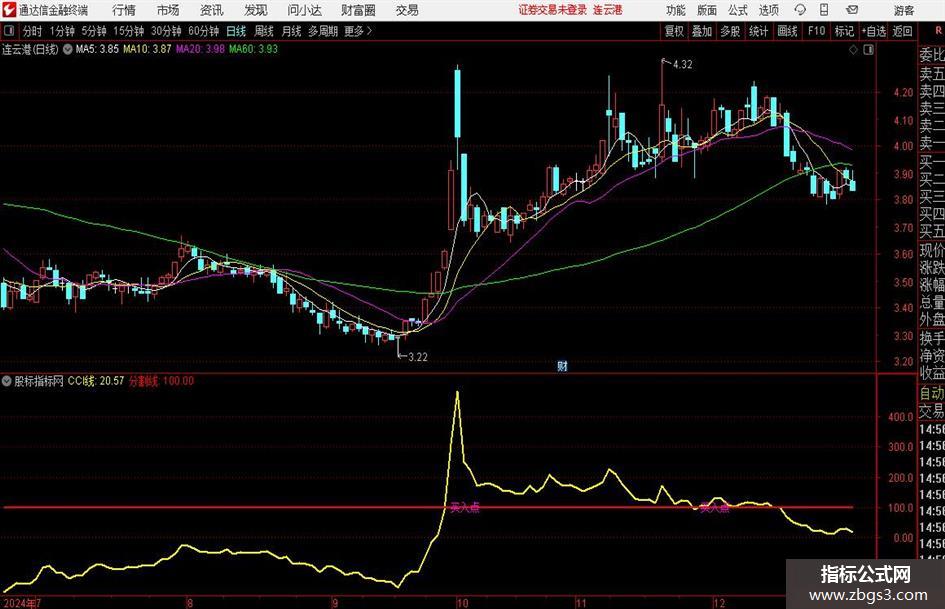The image size is (945, 609).
Task: Click the 财 marker on the price chart
Action: click(x=562, y=365)
